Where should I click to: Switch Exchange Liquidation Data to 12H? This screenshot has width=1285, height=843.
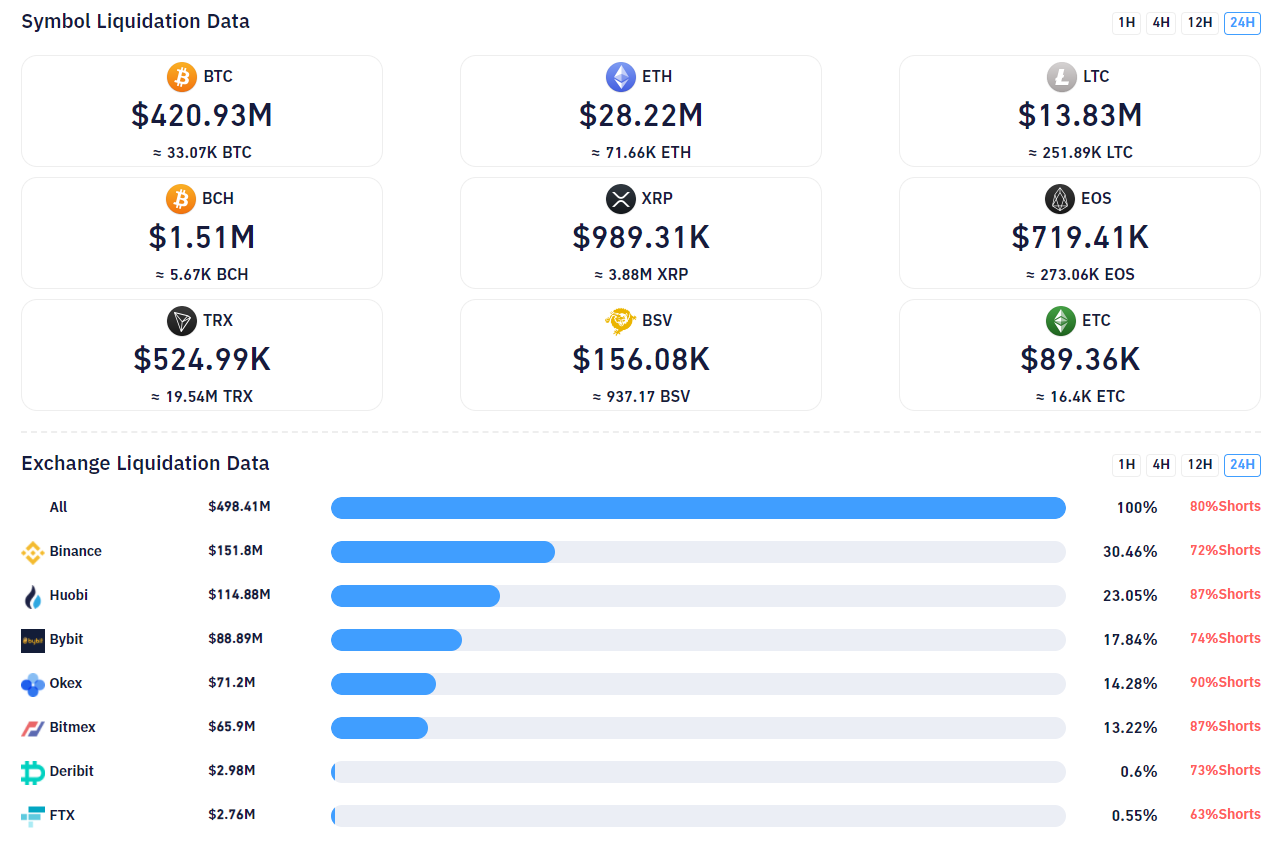pyautogui.click(x=1199, y=465)
